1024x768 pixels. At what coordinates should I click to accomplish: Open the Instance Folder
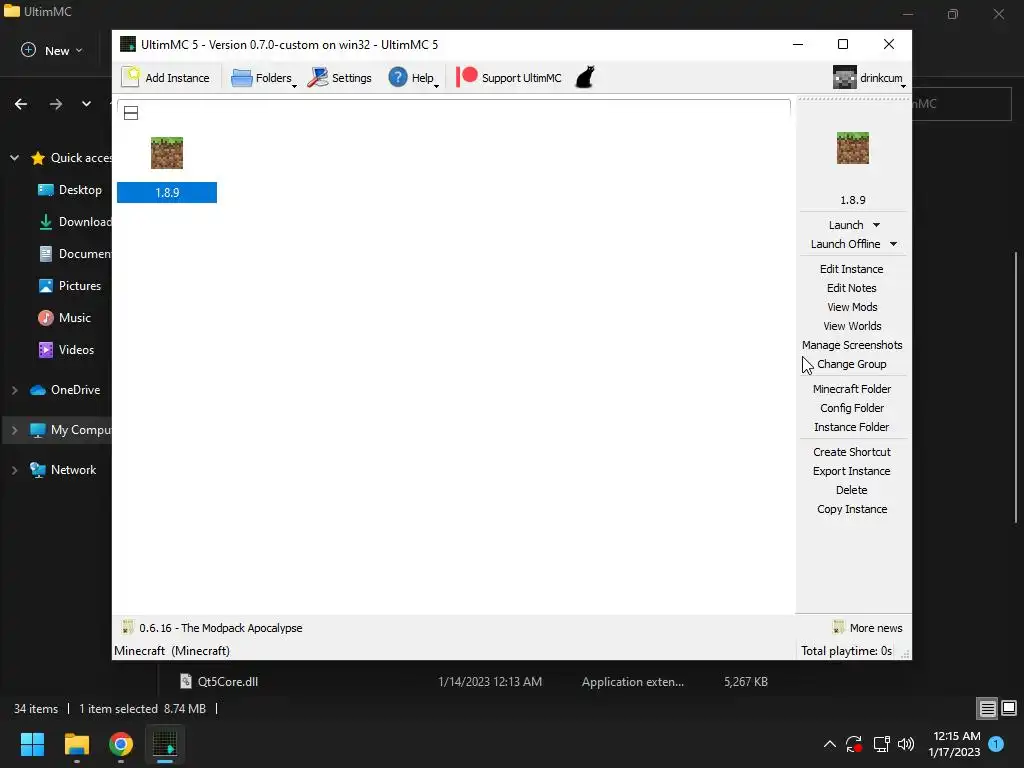(852, 426)
